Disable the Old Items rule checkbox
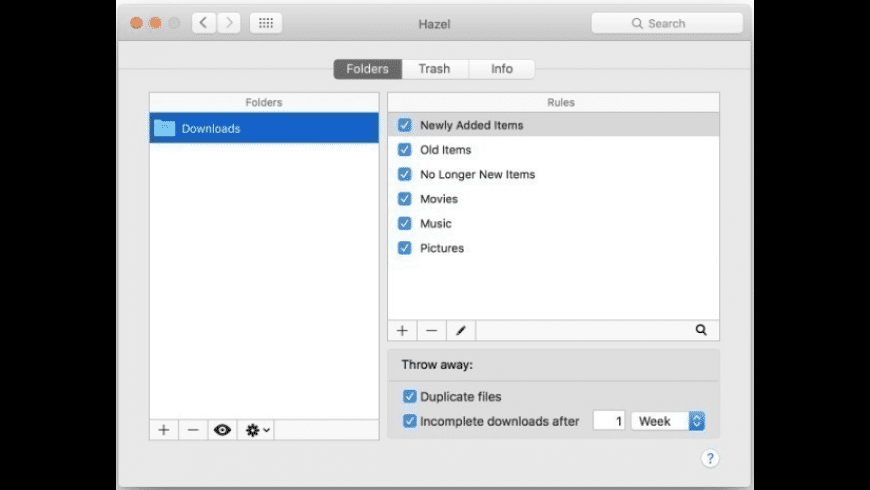Screen dimensions: 870x490 [x=404, y=149]
